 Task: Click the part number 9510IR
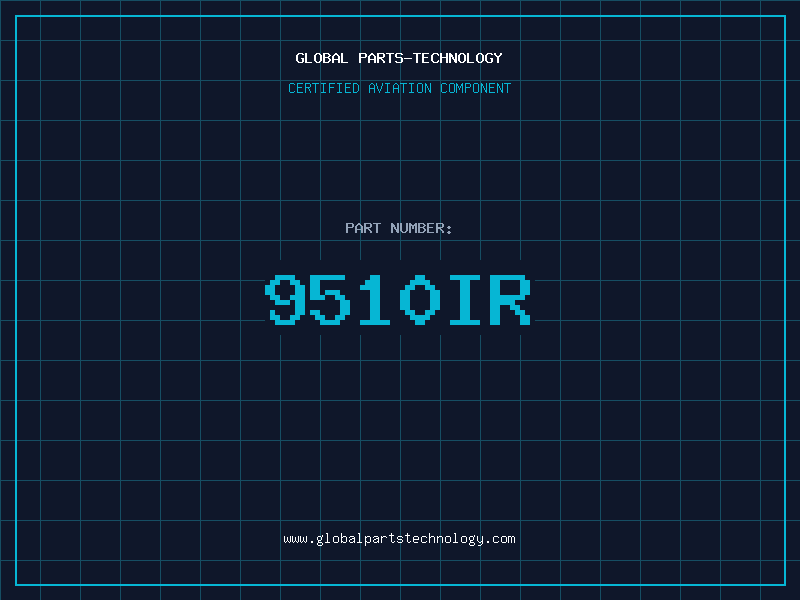click(x=398, y=299)
